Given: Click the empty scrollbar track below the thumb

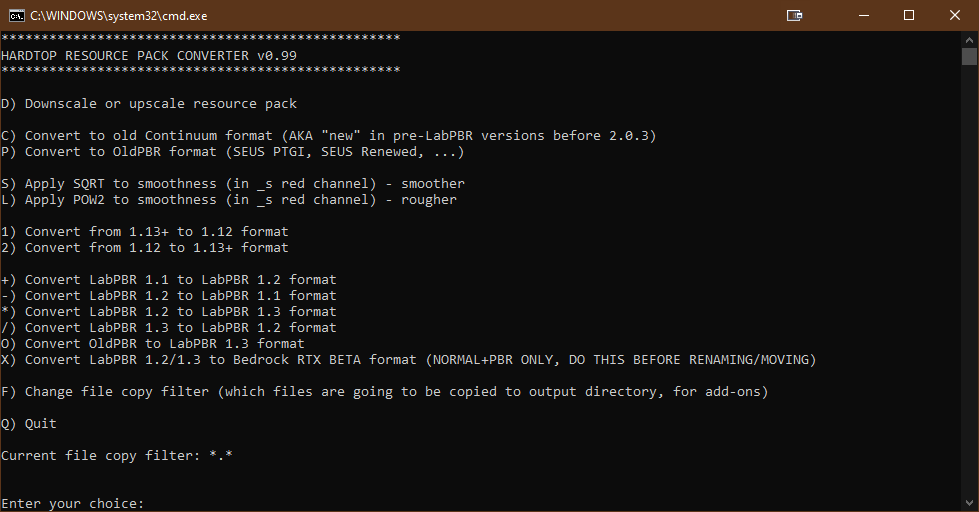Looking at the screenshot, I should coord(969,300).
